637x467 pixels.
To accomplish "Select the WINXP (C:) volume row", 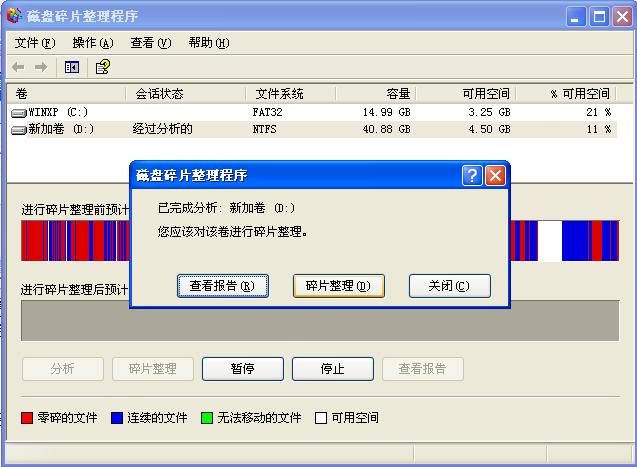I will 313,112.
